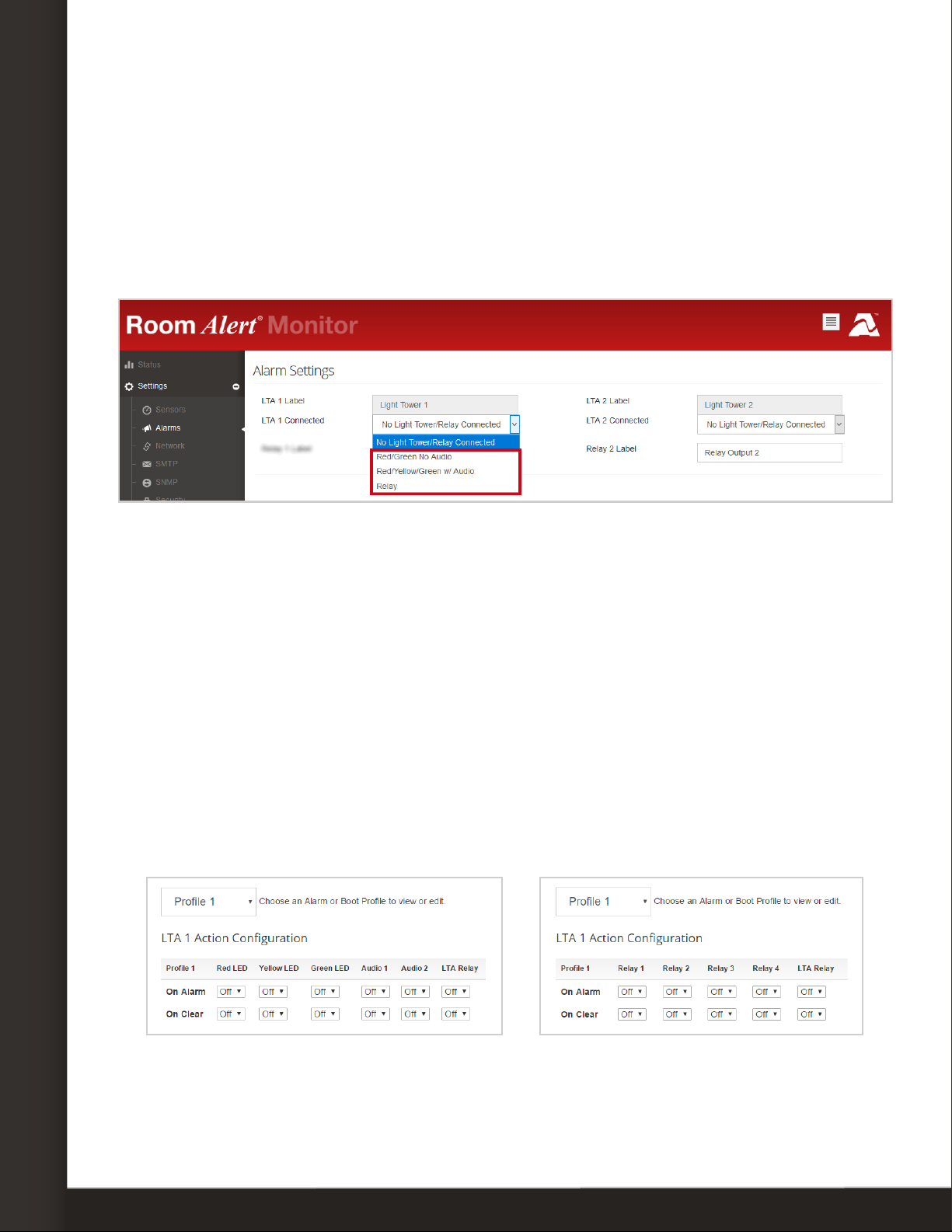Open Relay 4 On Clear dropdown
Image resolution: width=952 pixels, height=1232 pixels.
click(x=766, y=1014)
